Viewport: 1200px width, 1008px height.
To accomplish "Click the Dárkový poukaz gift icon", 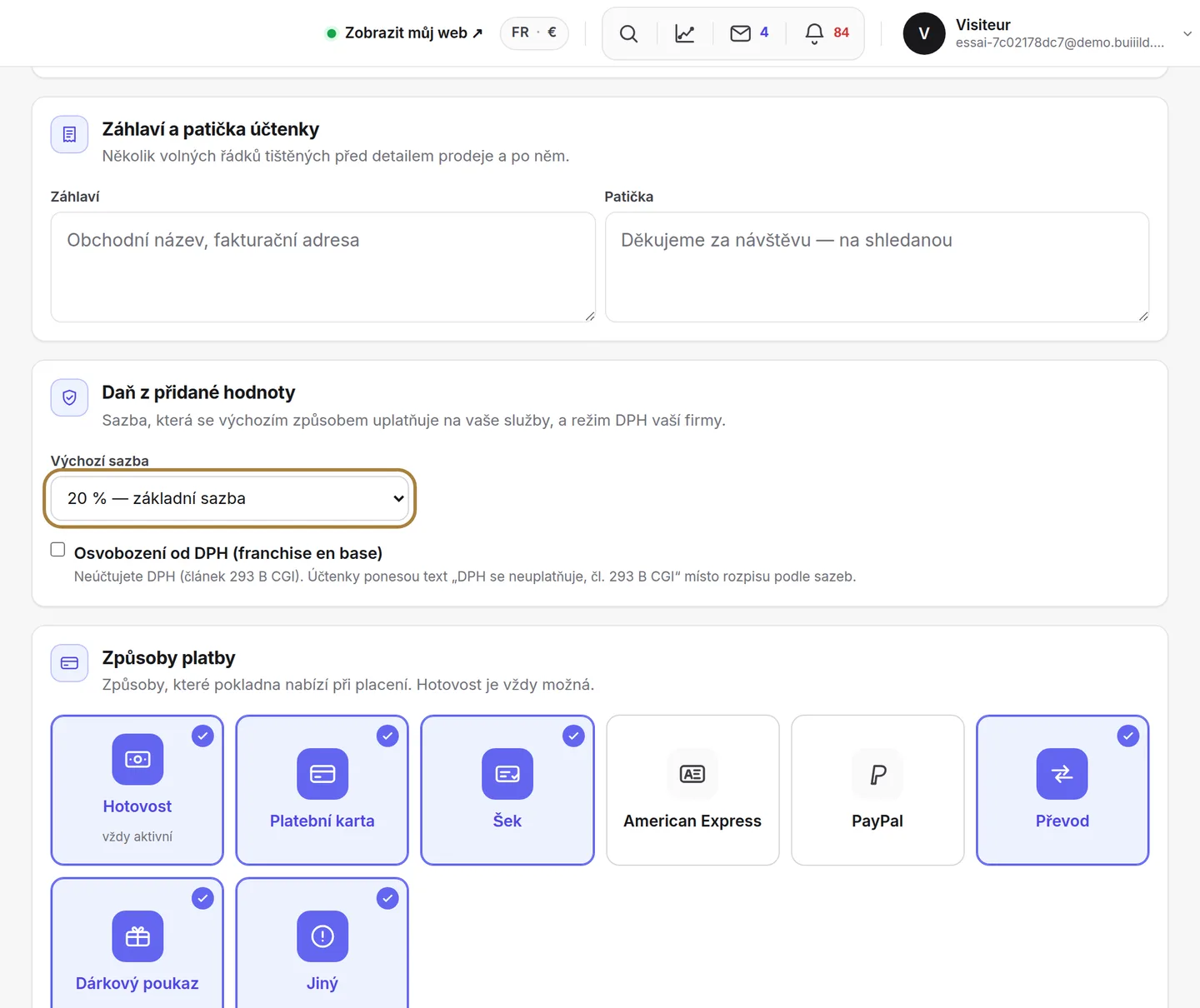I will [x=137, y=936].
